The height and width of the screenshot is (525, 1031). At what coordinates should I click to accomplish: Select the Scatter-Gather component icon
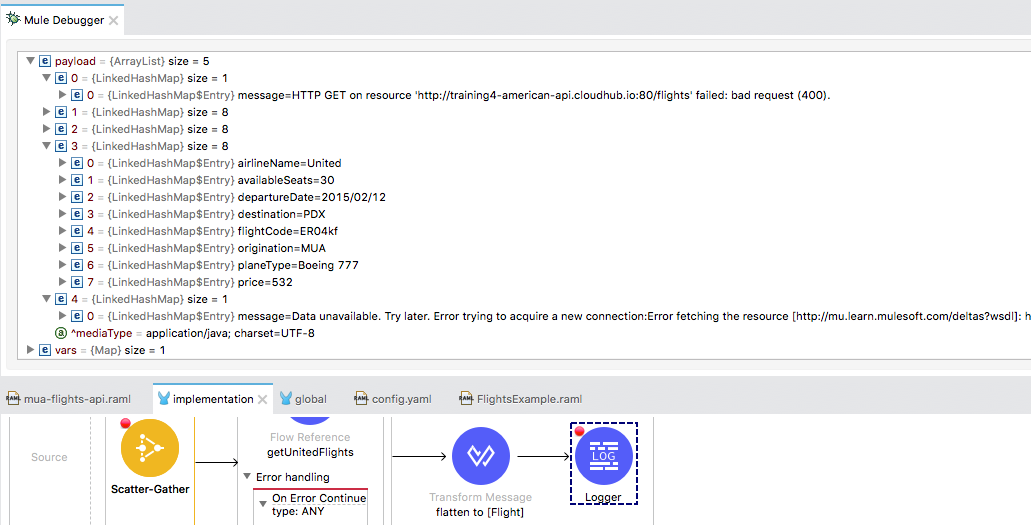click(x=150, y=448)
